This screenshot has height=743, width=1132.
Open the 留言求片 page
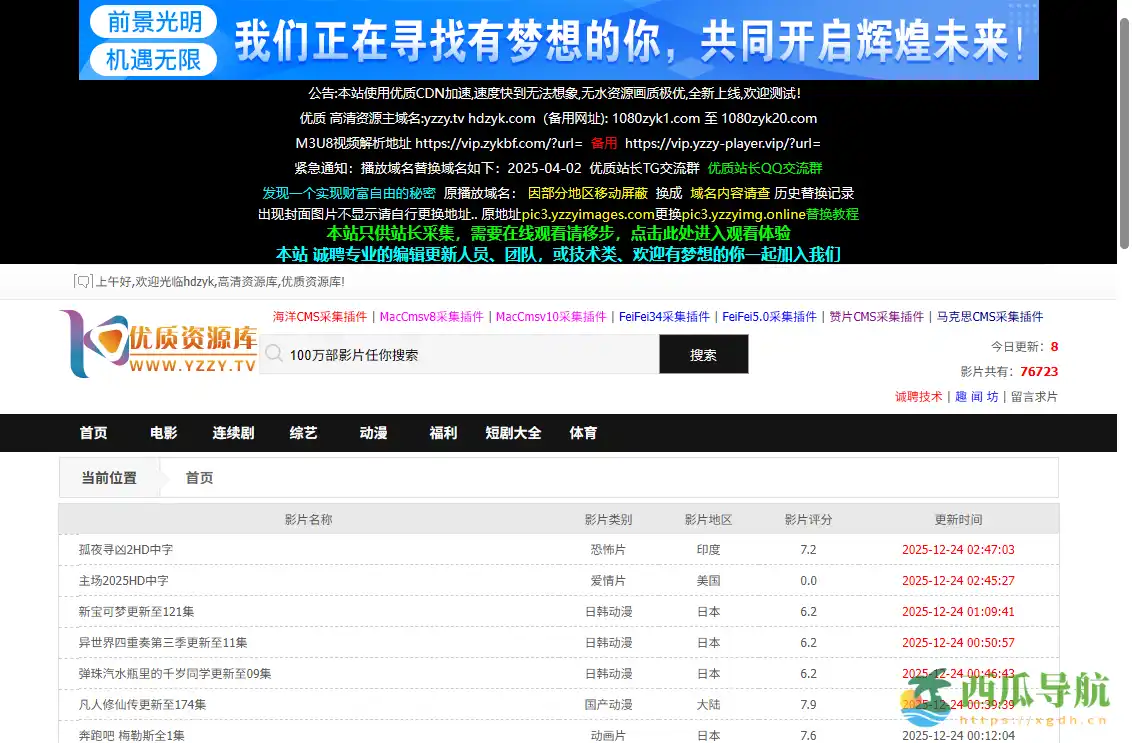click(1033, 396)
